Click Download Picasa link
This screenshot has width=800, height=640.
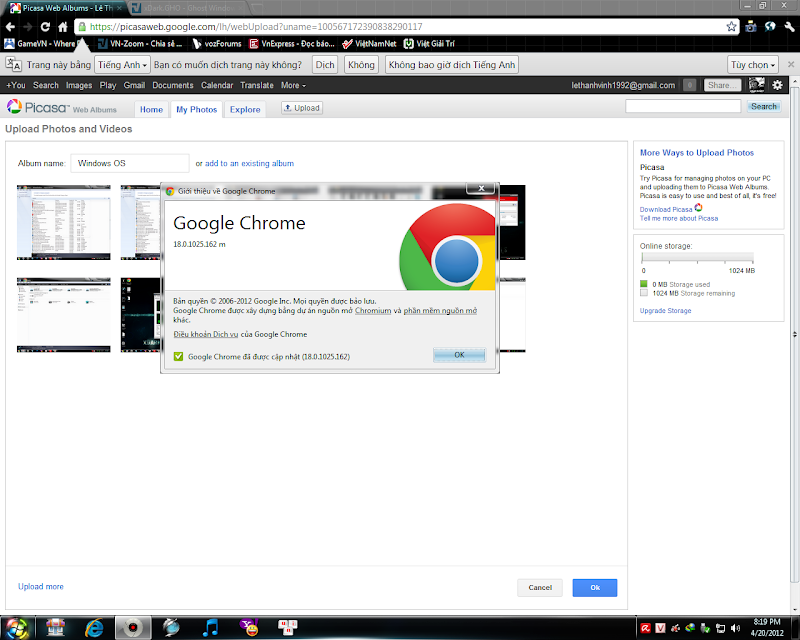(666, 209)
